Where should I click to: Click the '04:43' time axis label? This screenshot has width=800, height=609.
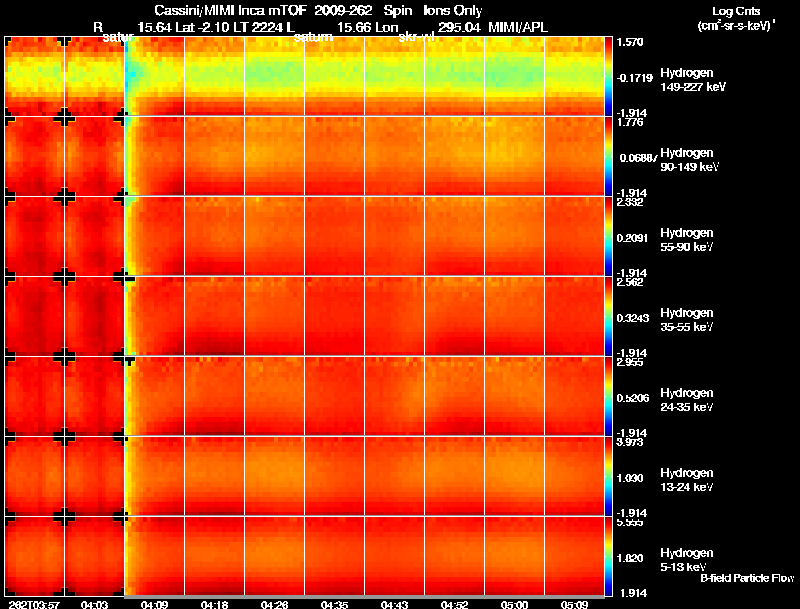394,604
